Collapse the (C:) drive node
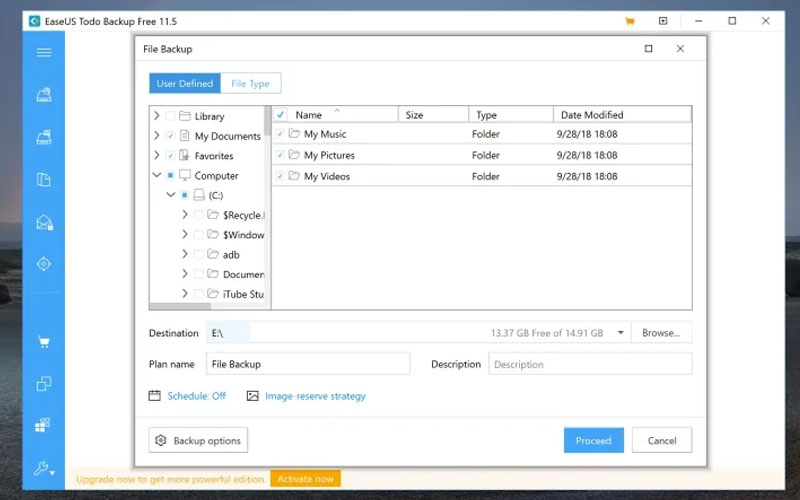Viewport: 800px width, 500px height. click(x=171, y=195)
